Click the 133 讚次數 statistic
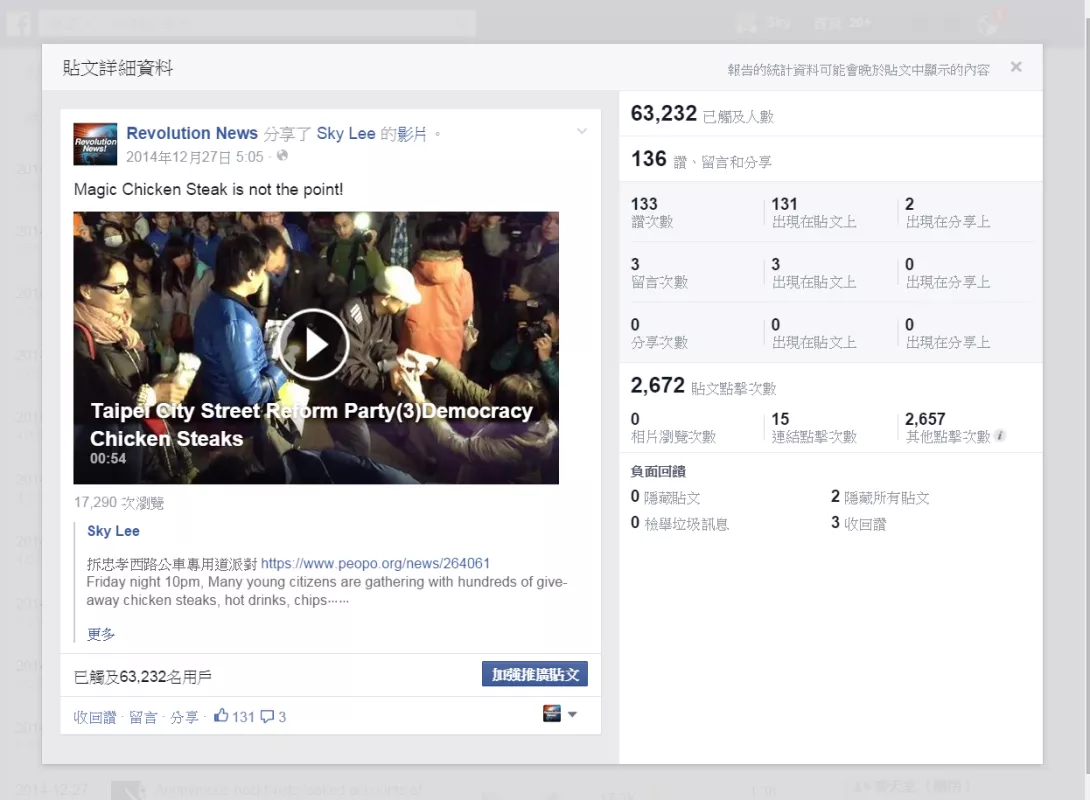The image size is (1090, 800). 652,213
